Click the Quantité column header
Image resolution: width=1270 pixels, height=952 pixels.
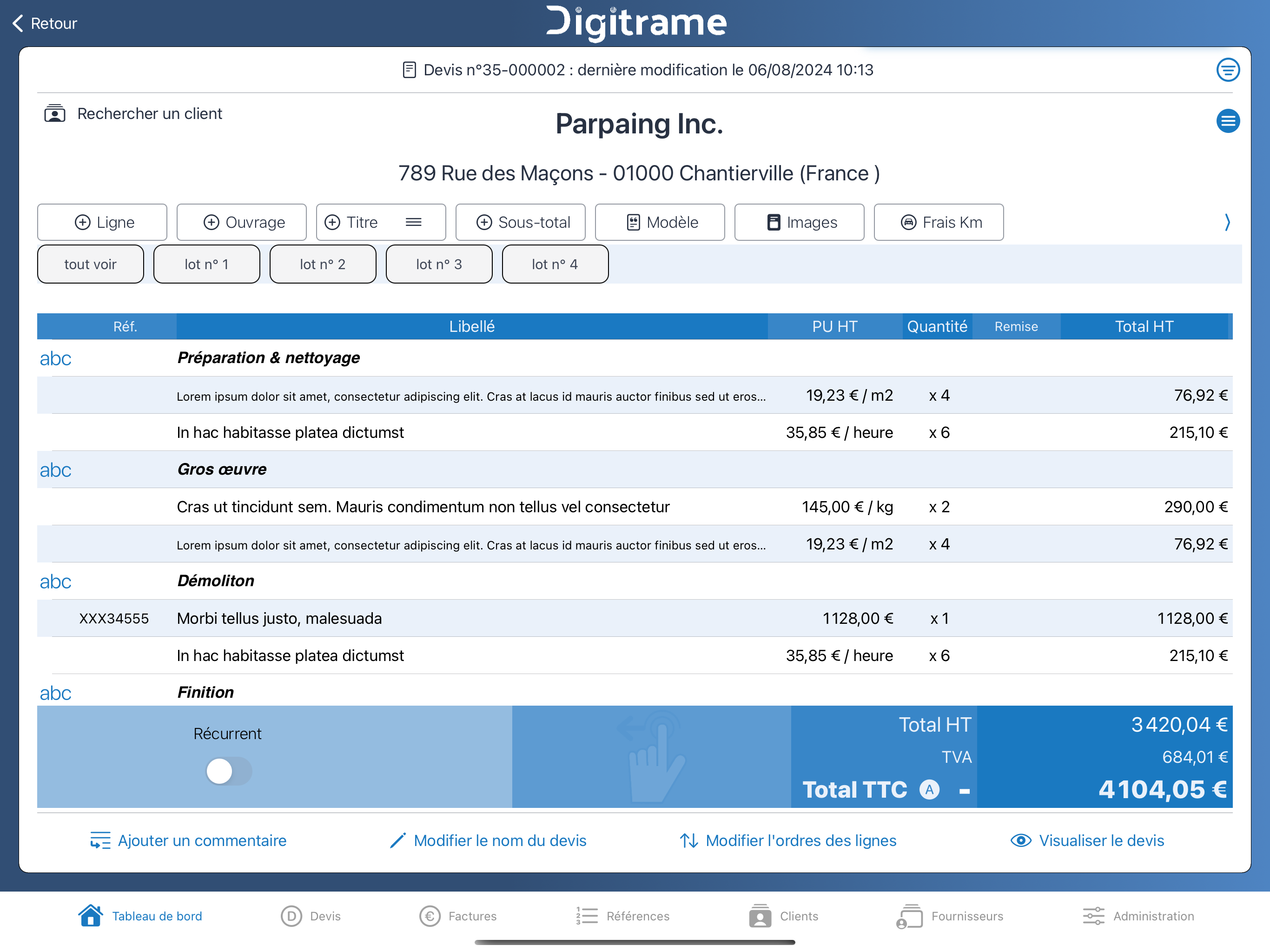pos(937,326)
